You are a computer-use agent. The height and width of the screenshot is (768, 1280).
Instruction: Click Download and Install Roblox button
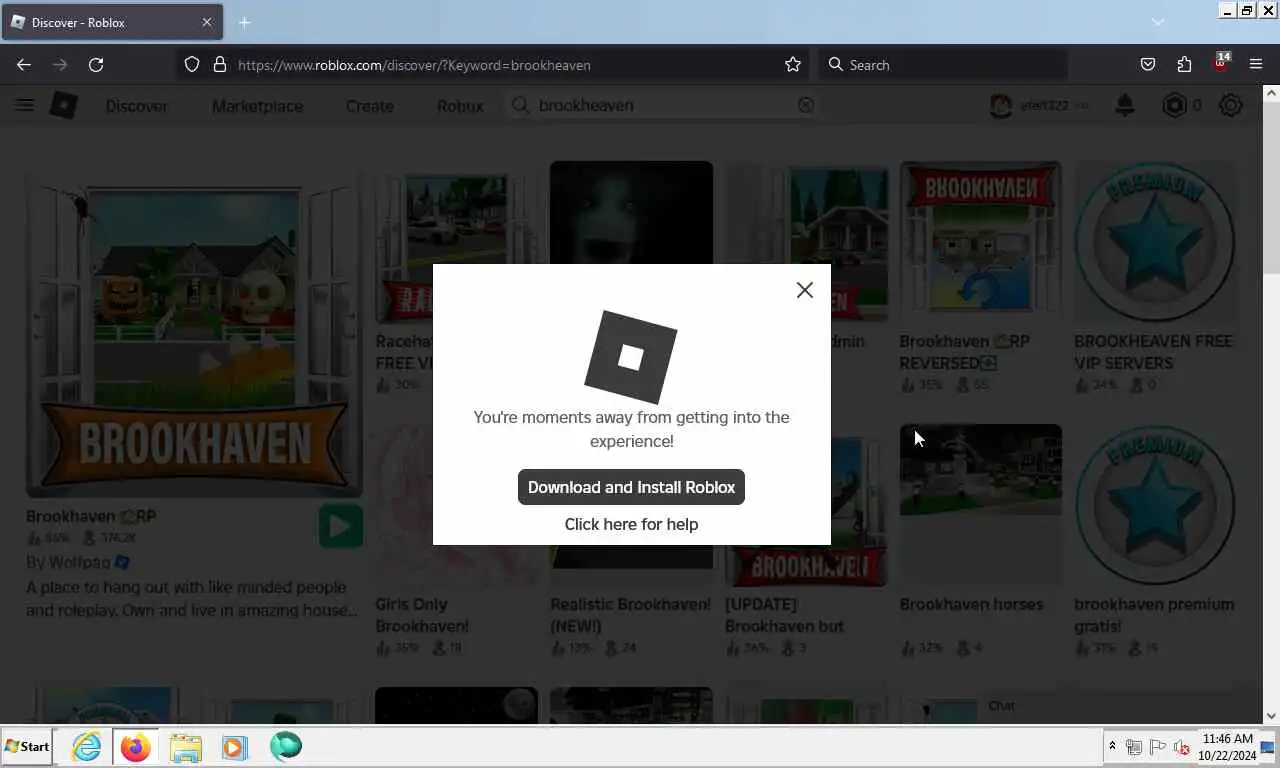coord(631,487)
